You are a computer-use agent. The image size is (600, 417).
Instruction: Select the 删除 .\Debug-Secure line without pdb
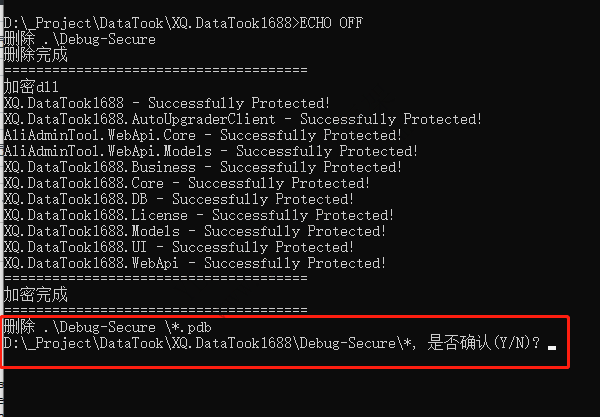click(x=80, y=39)
